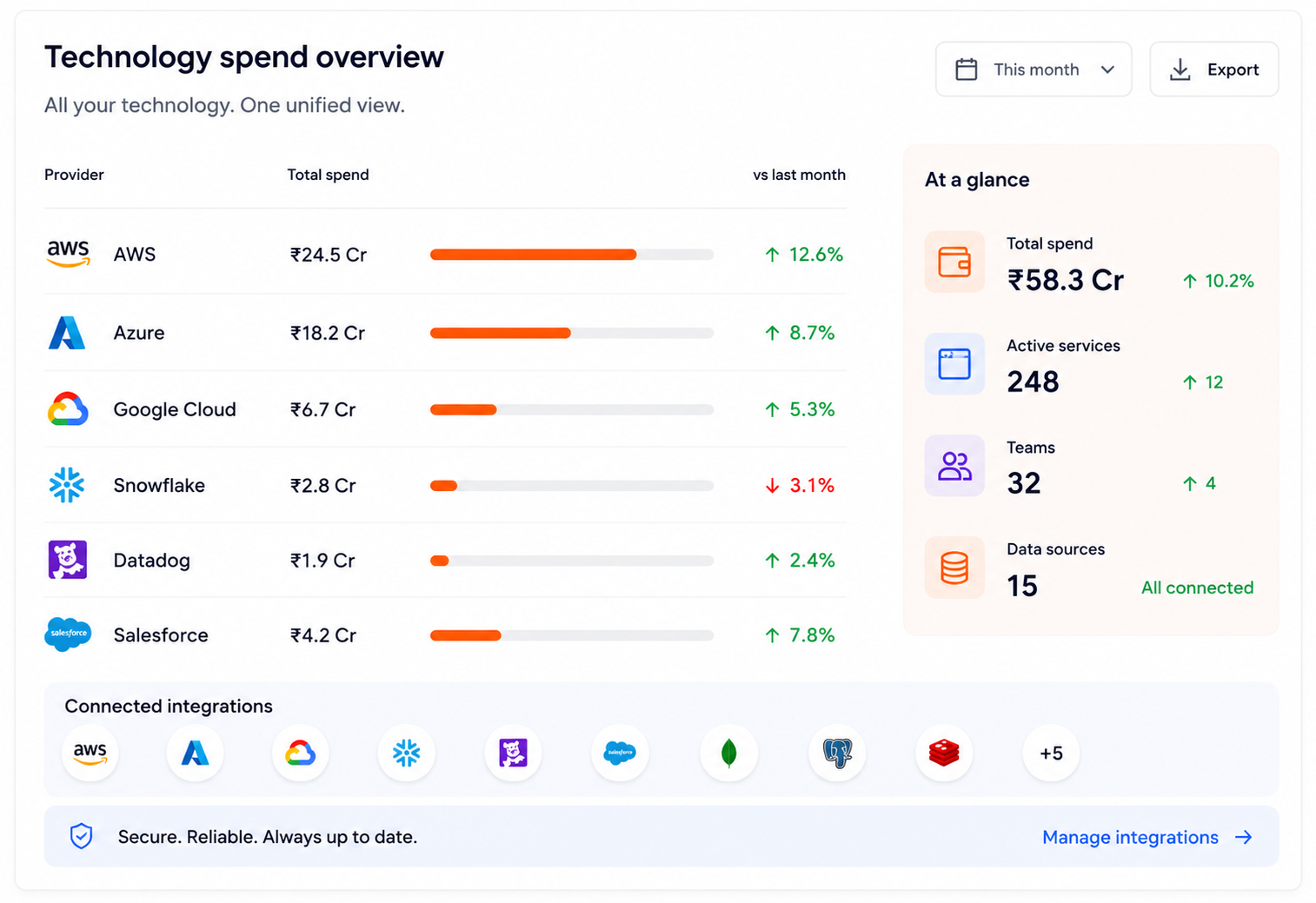Click the Salesforce spend progress bar
Screen dimensions: 1316x903
571,635
